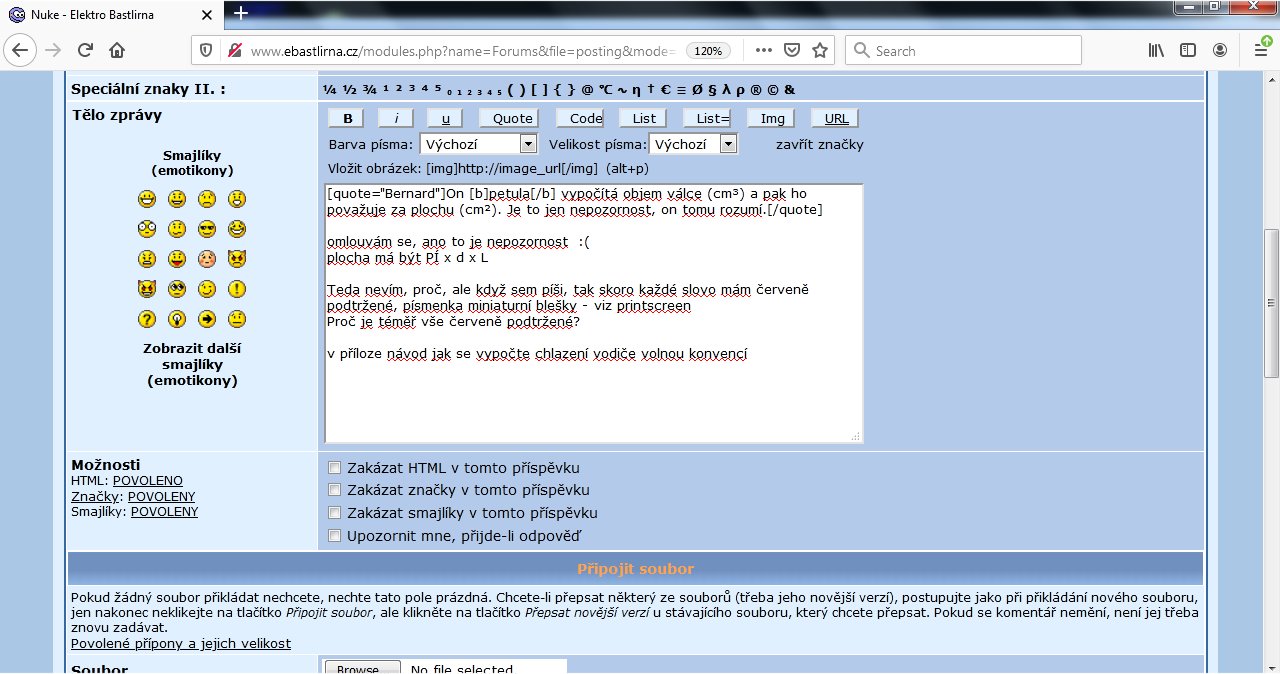The width and height of the screenshot is (1280, 674).
Task: Enable Zakázat HTML v tomto příspěvku
Action: pyautogui.click(x=335, y=468)
